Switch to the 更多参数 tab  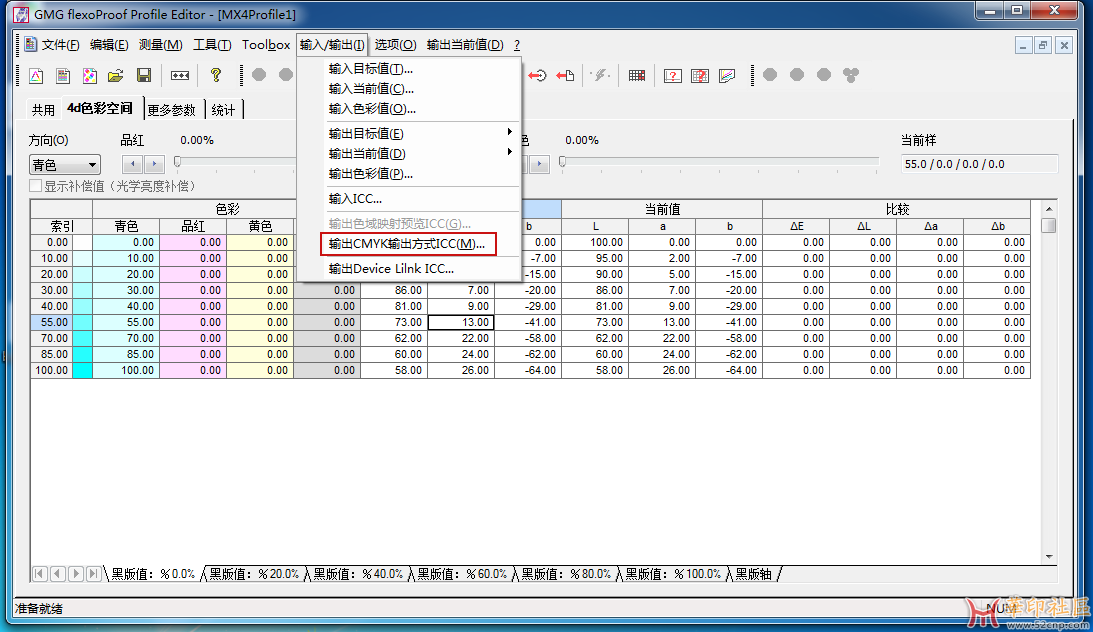coord(171,109)
